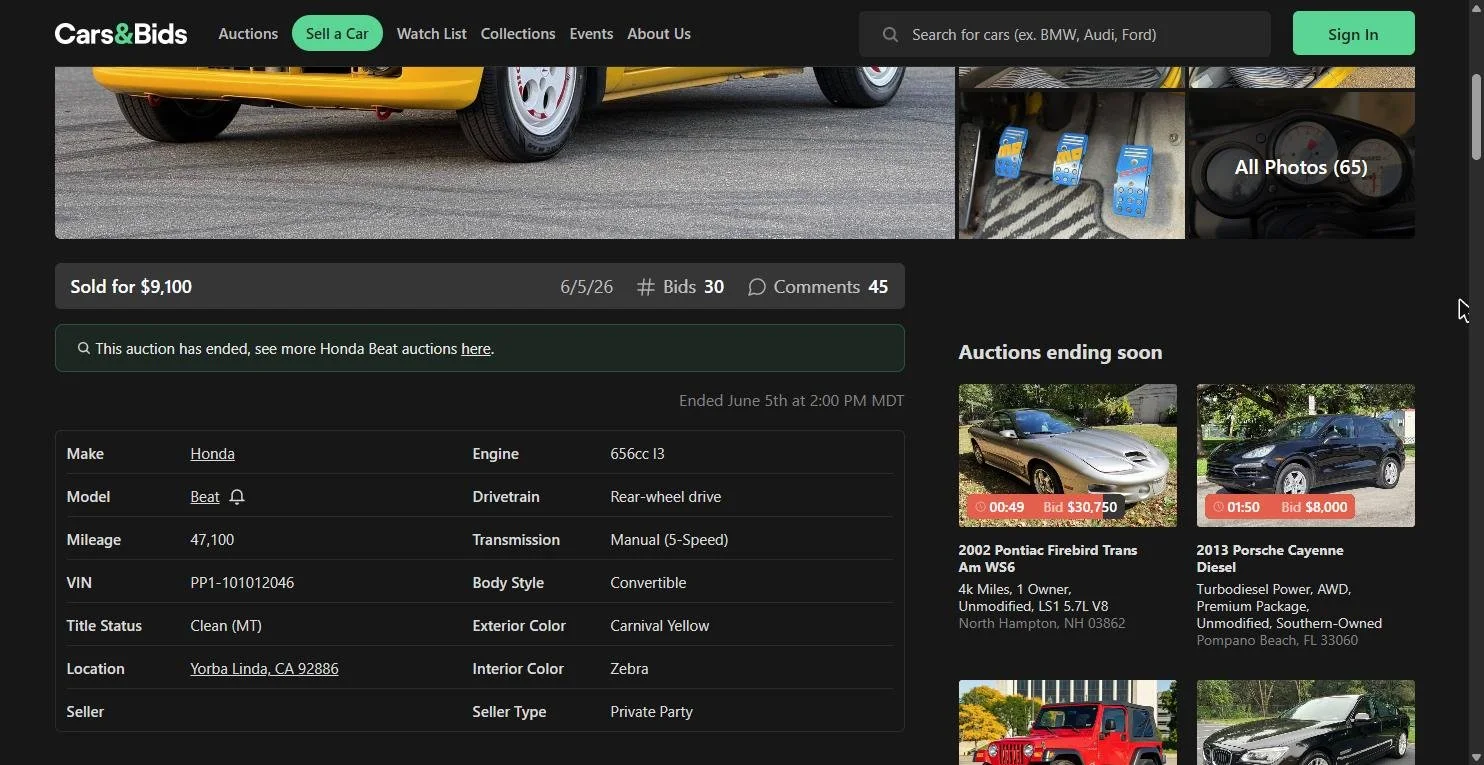Click the bell icon next to Beat

[x=237, y=497]
